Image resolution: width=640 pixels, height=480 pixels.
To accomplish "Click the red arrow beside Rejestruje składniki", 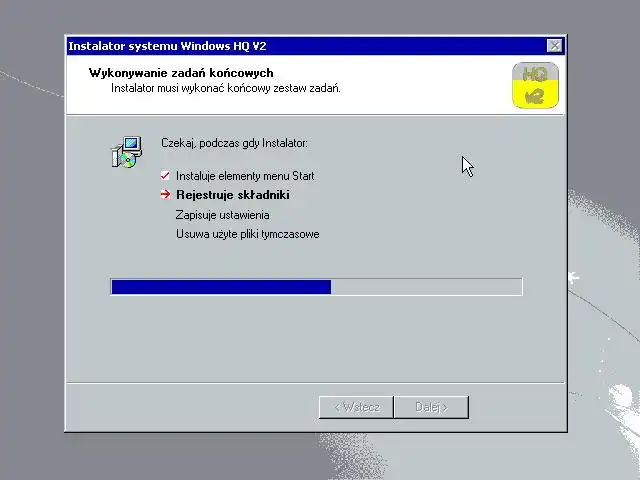I will tap(165, 194).
